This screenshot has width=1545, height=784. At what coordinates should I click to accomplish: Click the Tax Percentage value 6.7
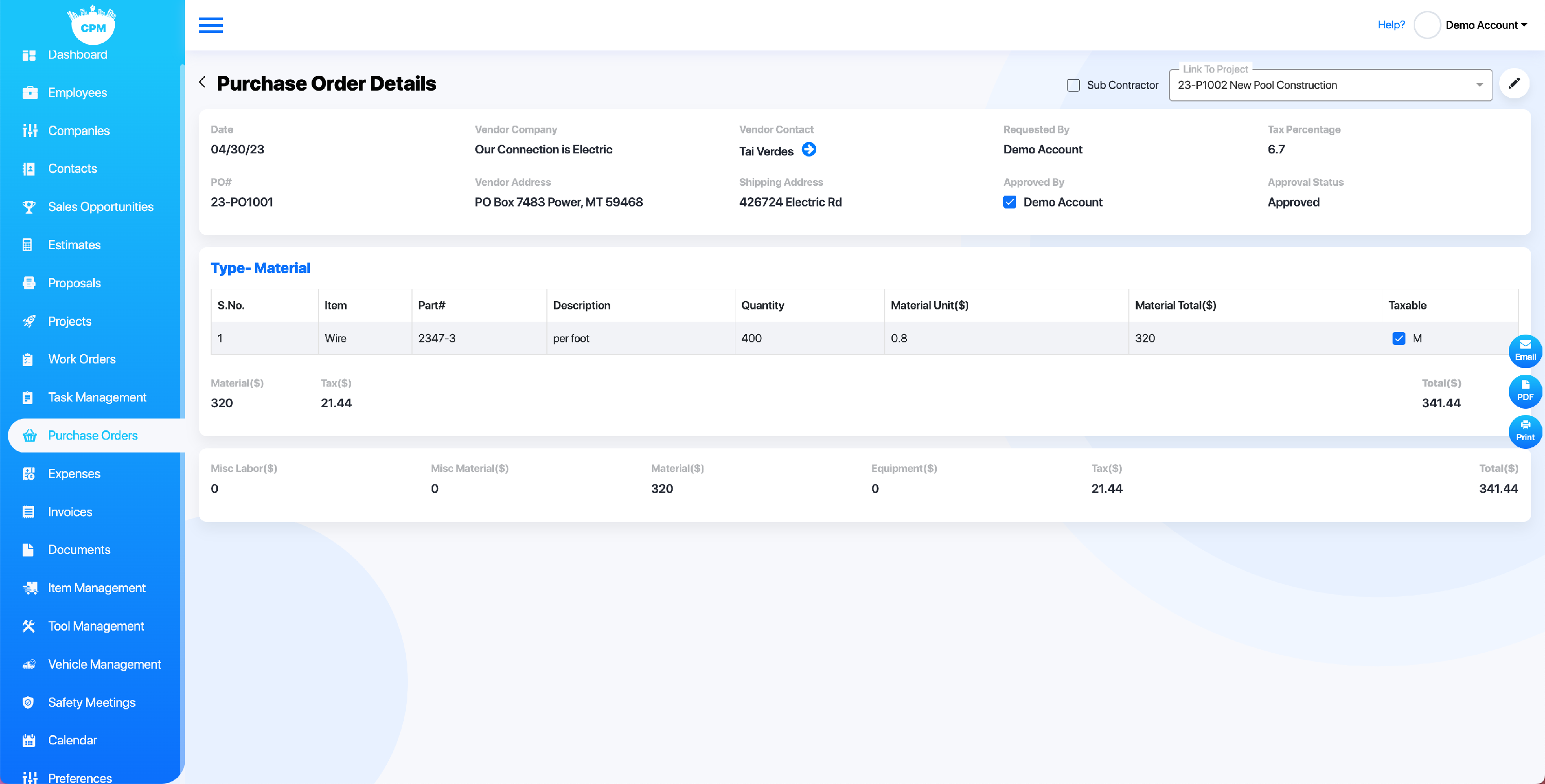click(1276, 149)
